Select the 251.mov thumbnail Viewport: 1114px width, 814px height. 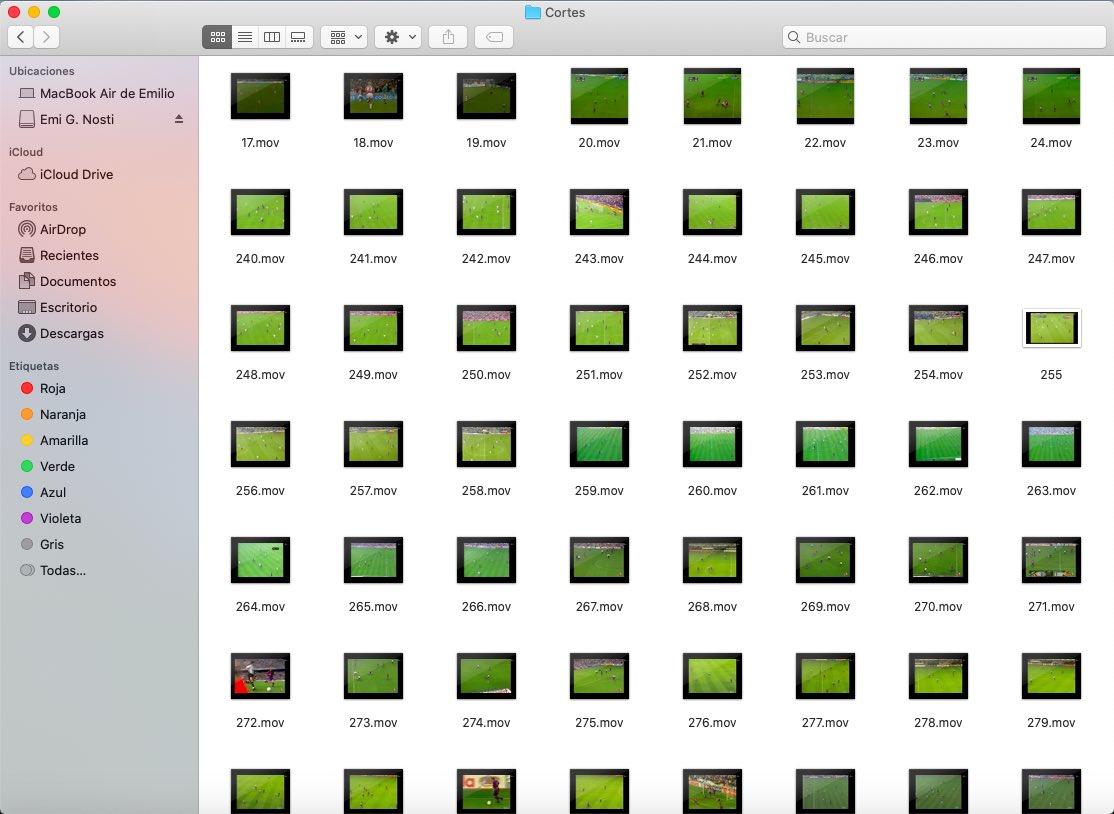click(599, 328)
